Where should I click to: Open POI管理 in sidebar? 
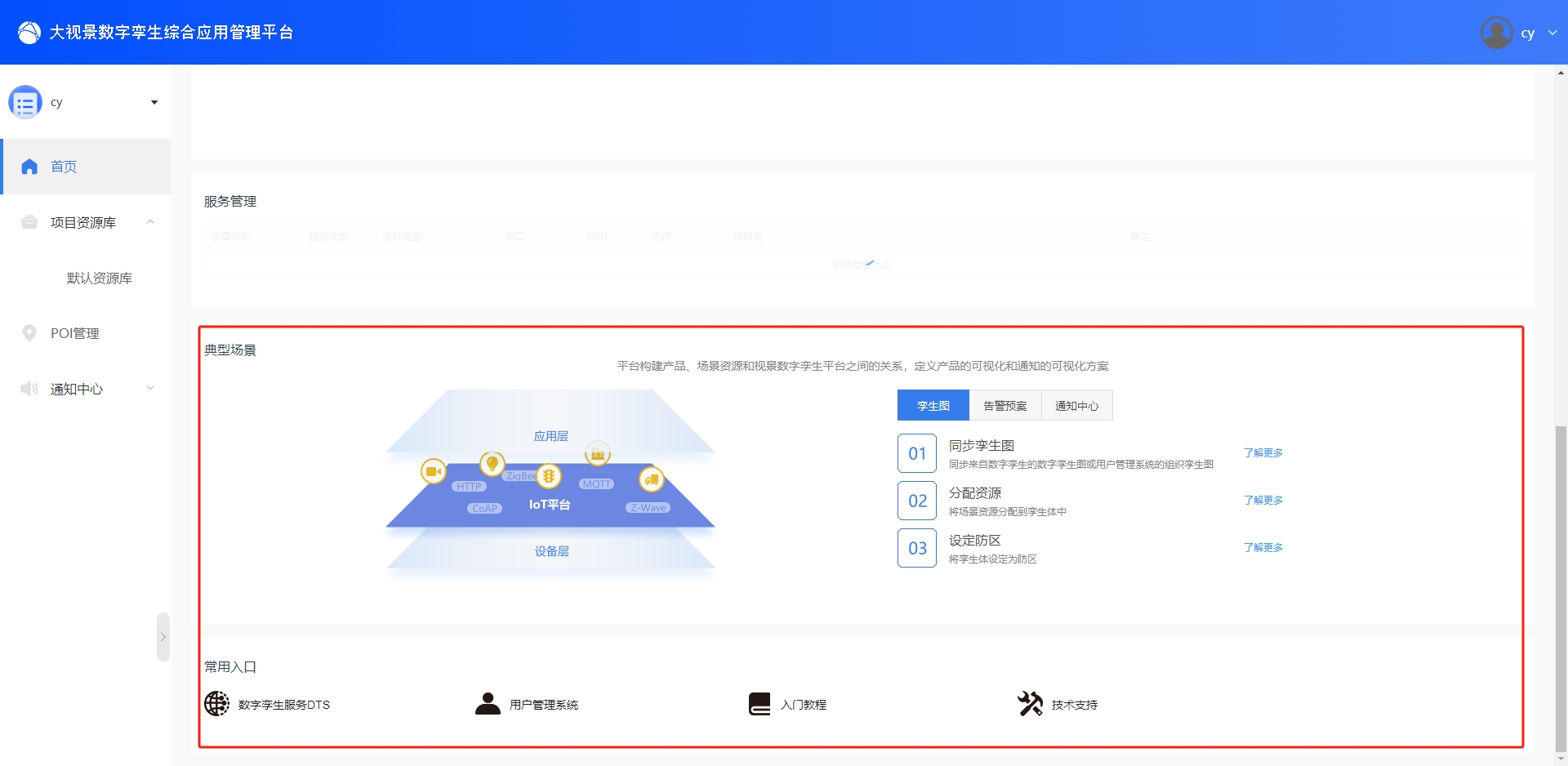point(75,333)
